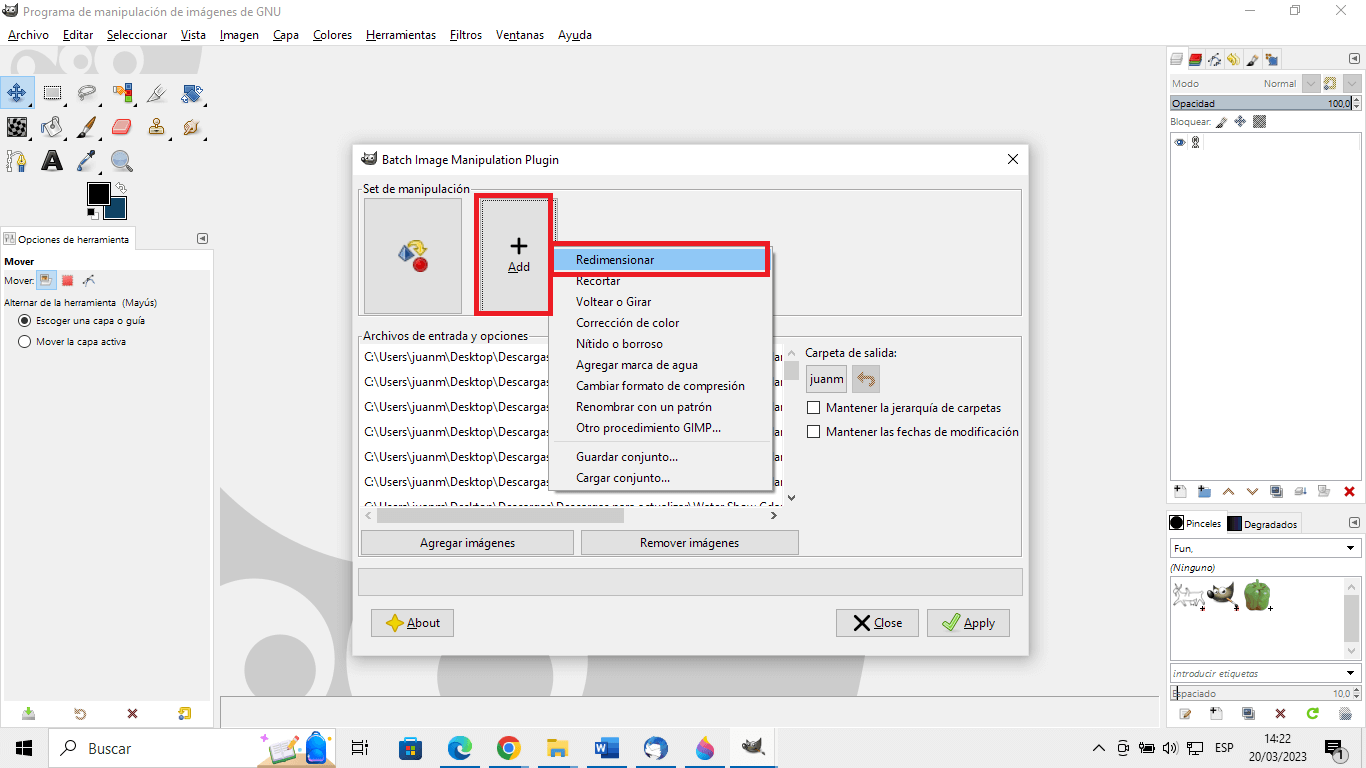Reset colors to default black and white

pyautogui.click(x=92, y=213)
